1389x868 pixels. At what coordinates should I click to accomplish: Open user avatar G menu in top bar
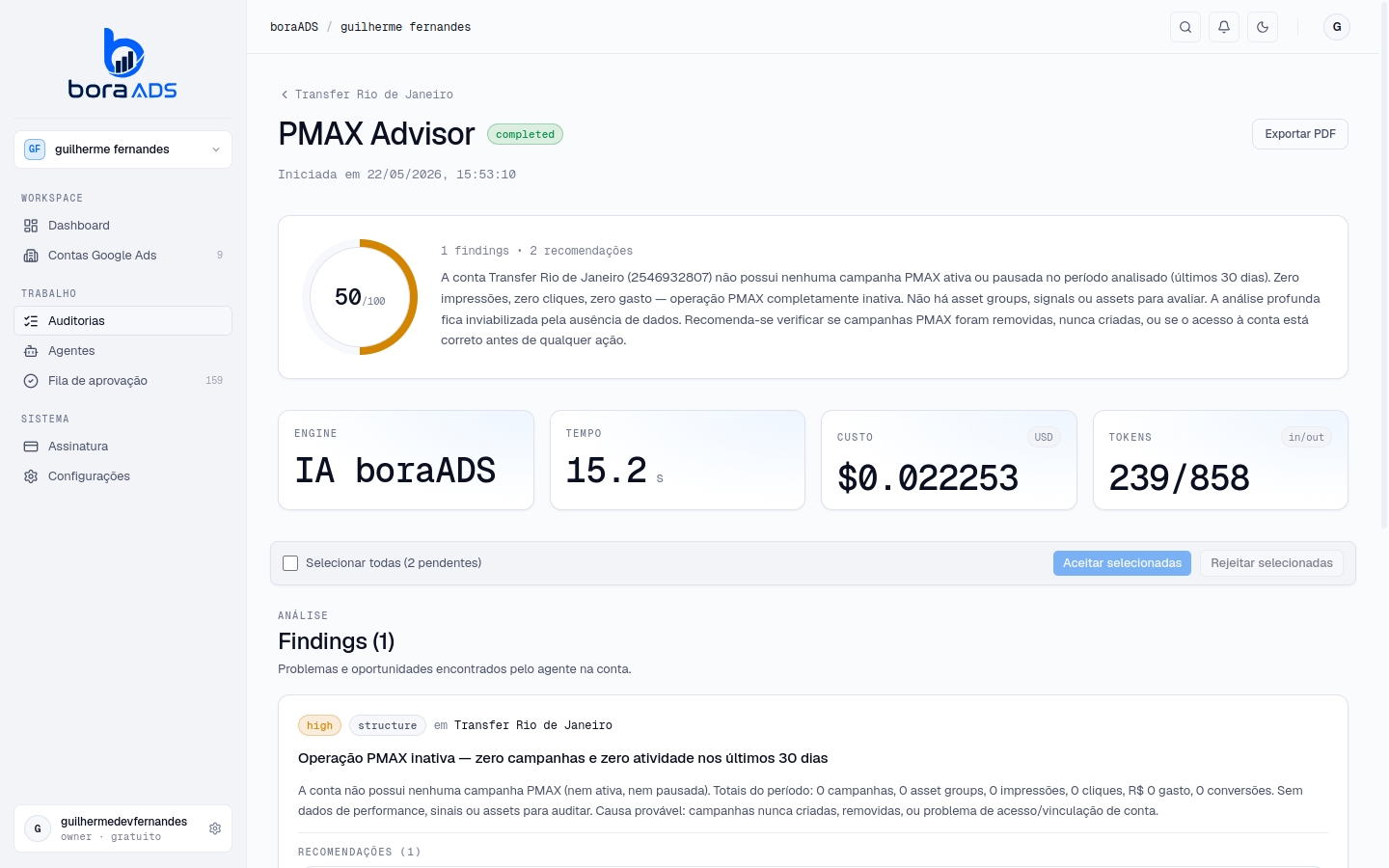pyautogui.click(x=1337, y=27)
